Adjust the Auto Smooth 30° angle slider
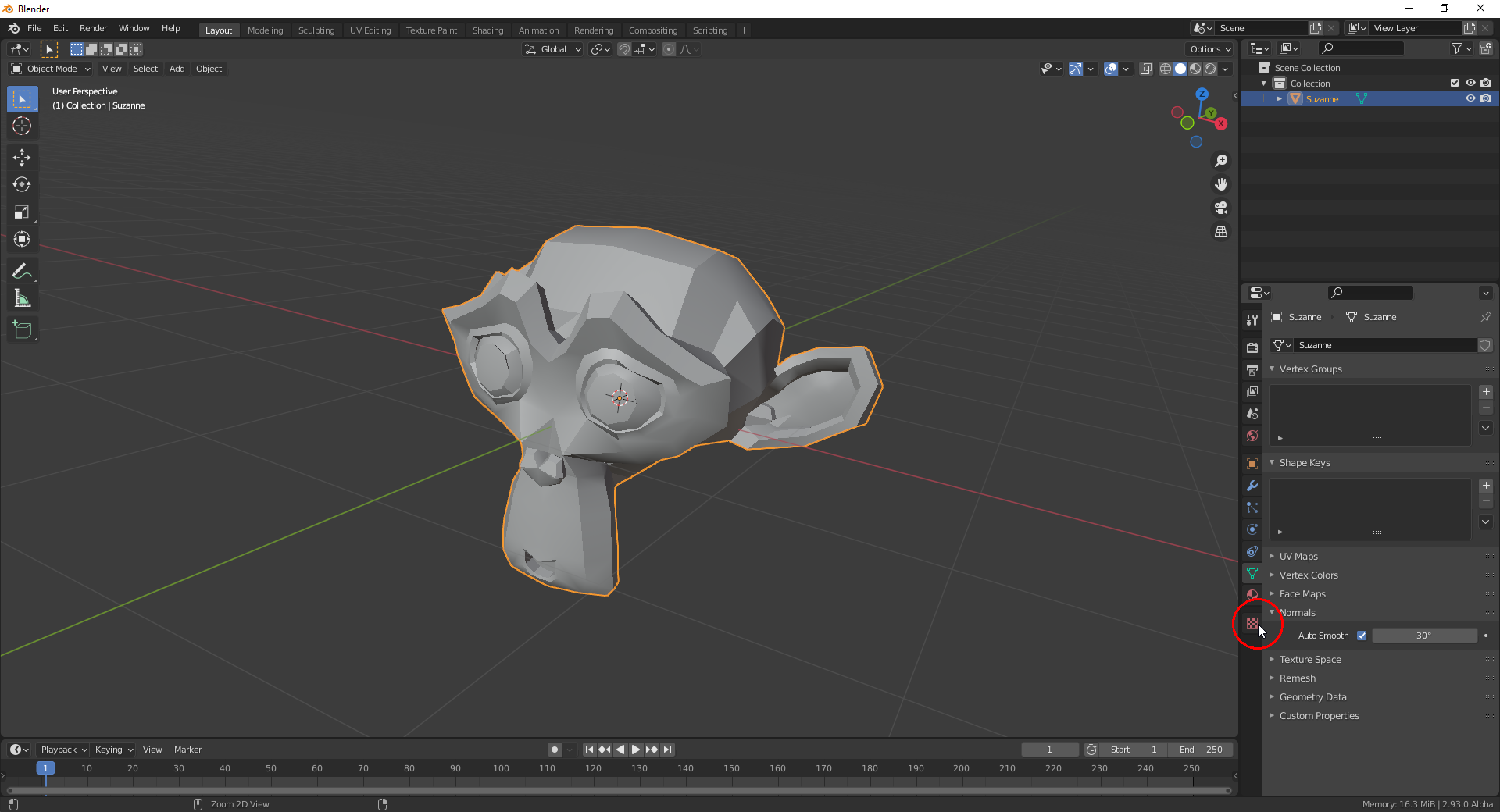 click(x=1424, y=636)
